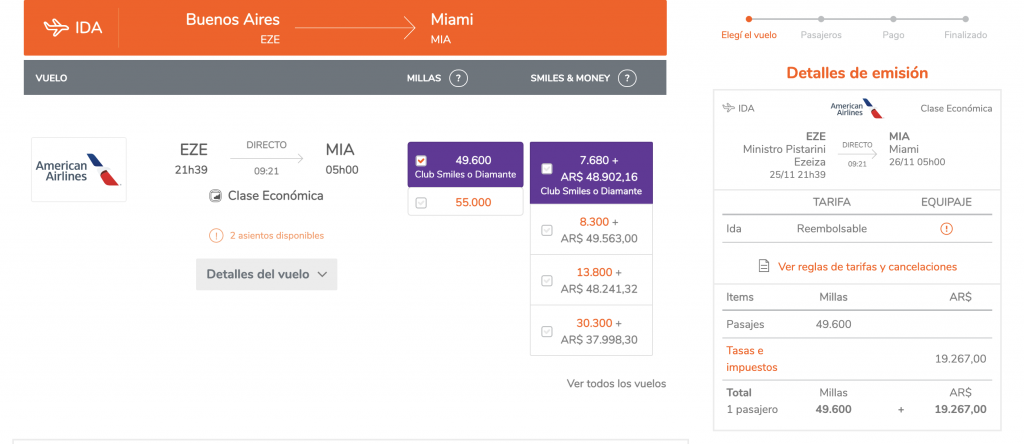Click the 'Tasas e impuestos' link

click(x=752, y=358)
